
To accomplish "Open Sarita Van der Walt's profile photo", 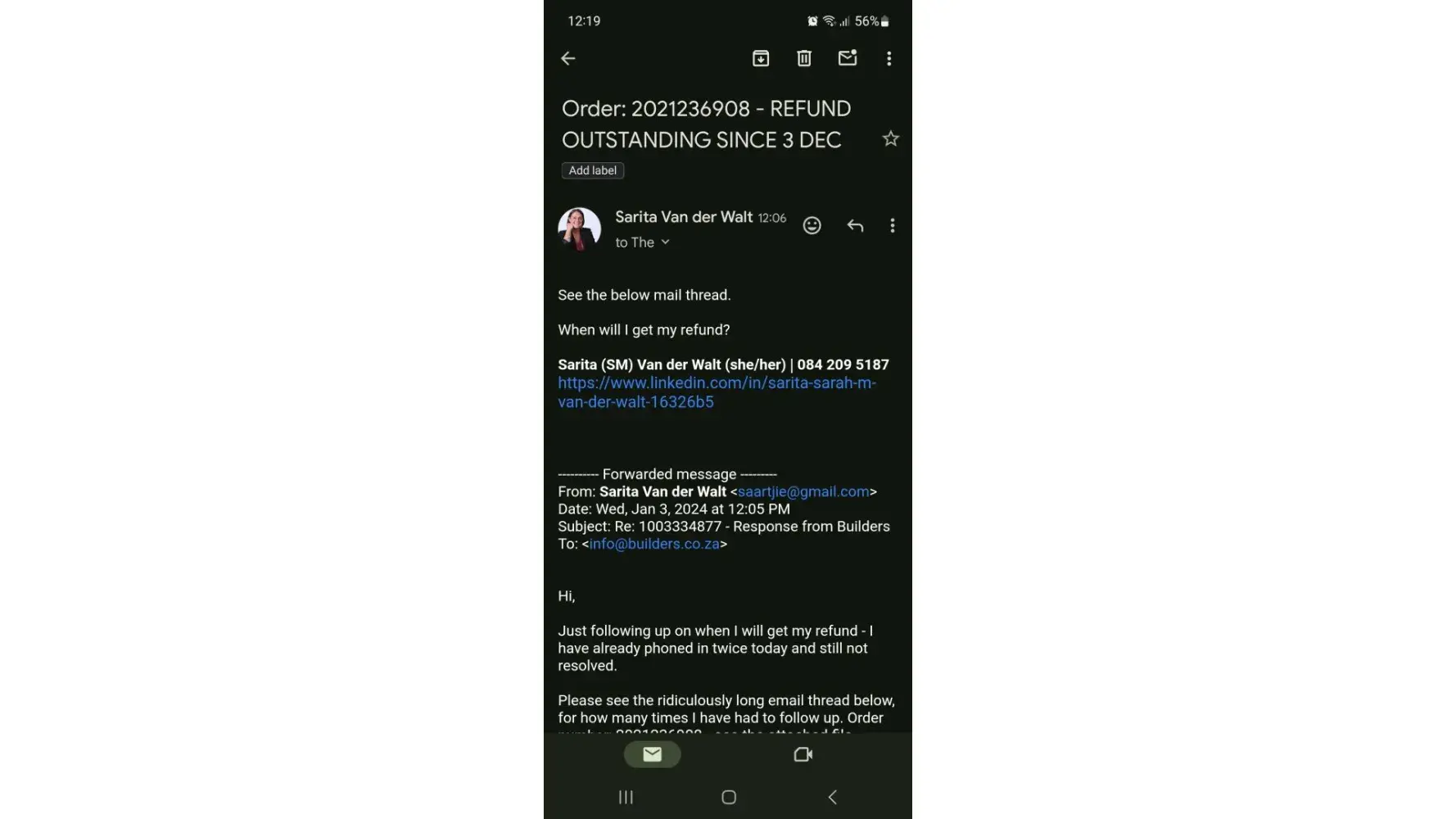I will point(580,229).
